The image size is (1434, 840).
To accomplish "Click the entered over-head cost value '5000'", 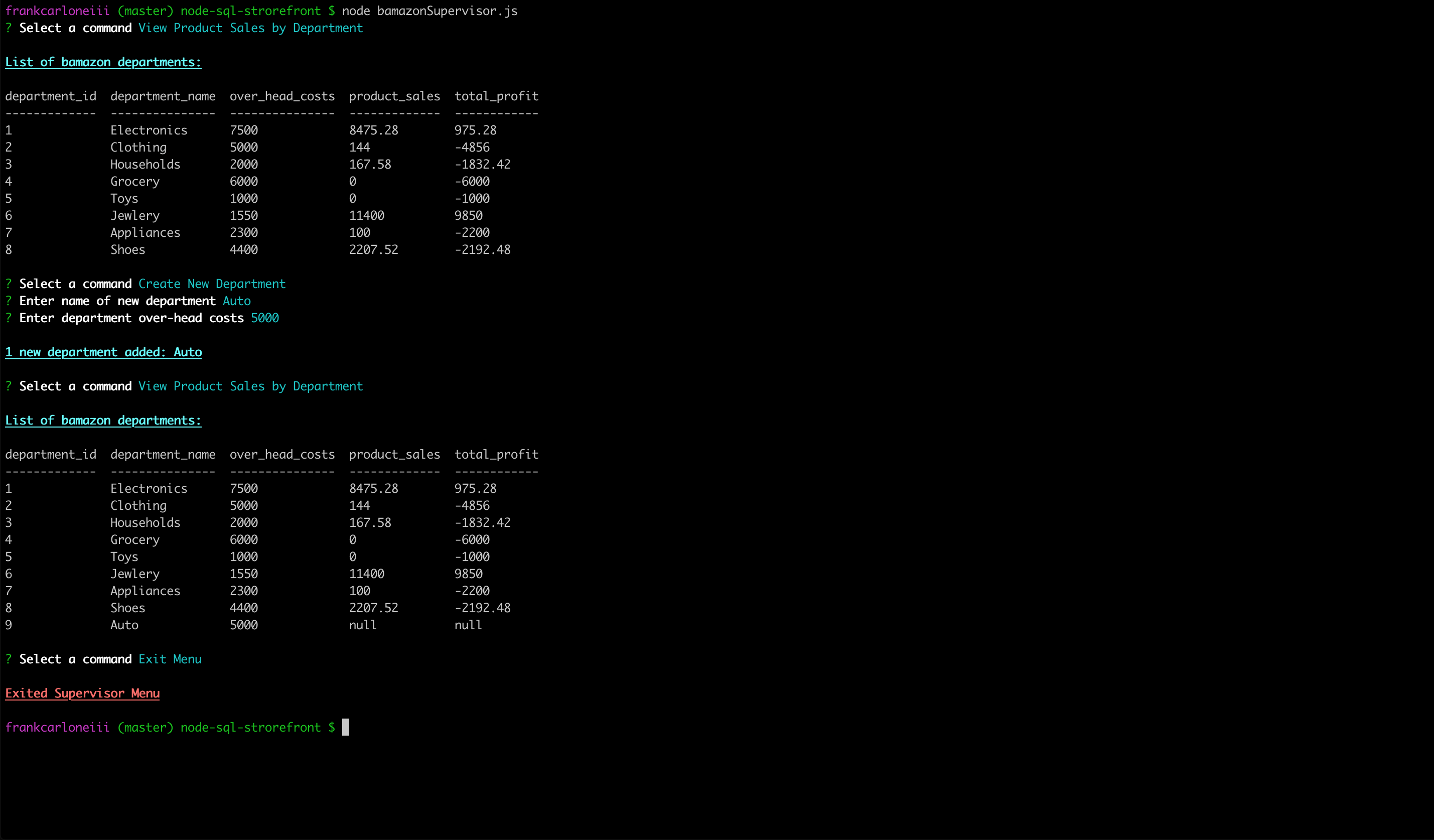I will point(264,318).
